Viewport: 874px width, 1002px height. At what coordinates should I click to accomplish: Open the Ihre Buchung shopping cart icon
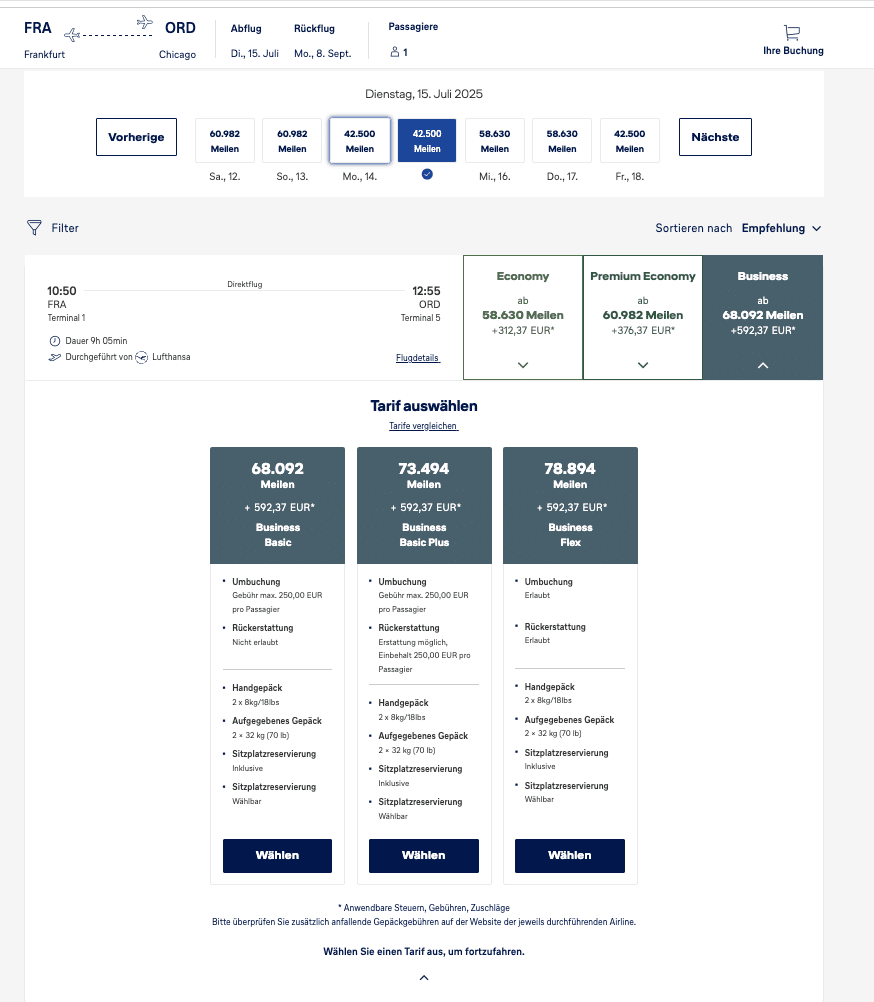click(x=792, y=32)
